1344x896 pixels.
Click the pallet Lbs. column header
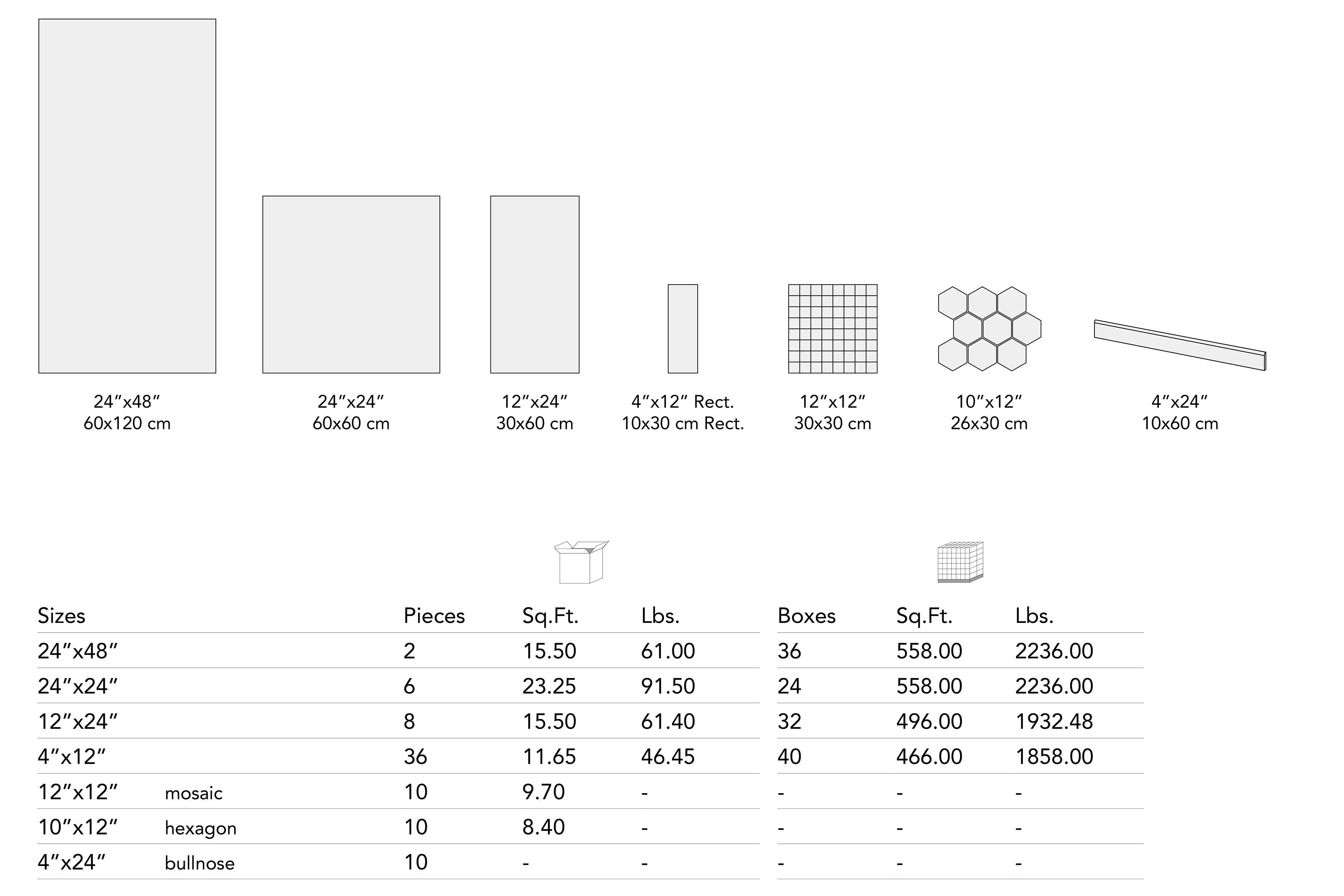[x=1033, y=616]
